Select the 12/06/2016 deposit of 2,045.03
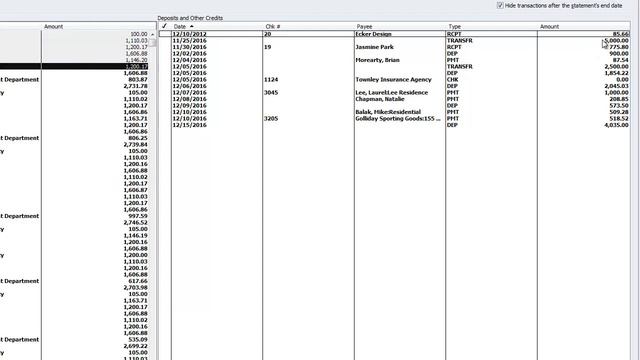The width and height of the screenshot is (640, 360). [x=394, y=86]
